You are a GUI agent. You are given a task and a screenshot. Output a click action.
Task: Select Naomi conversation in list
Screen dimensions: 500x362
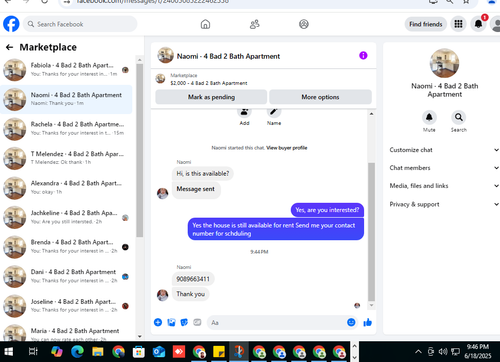point(66,99)
